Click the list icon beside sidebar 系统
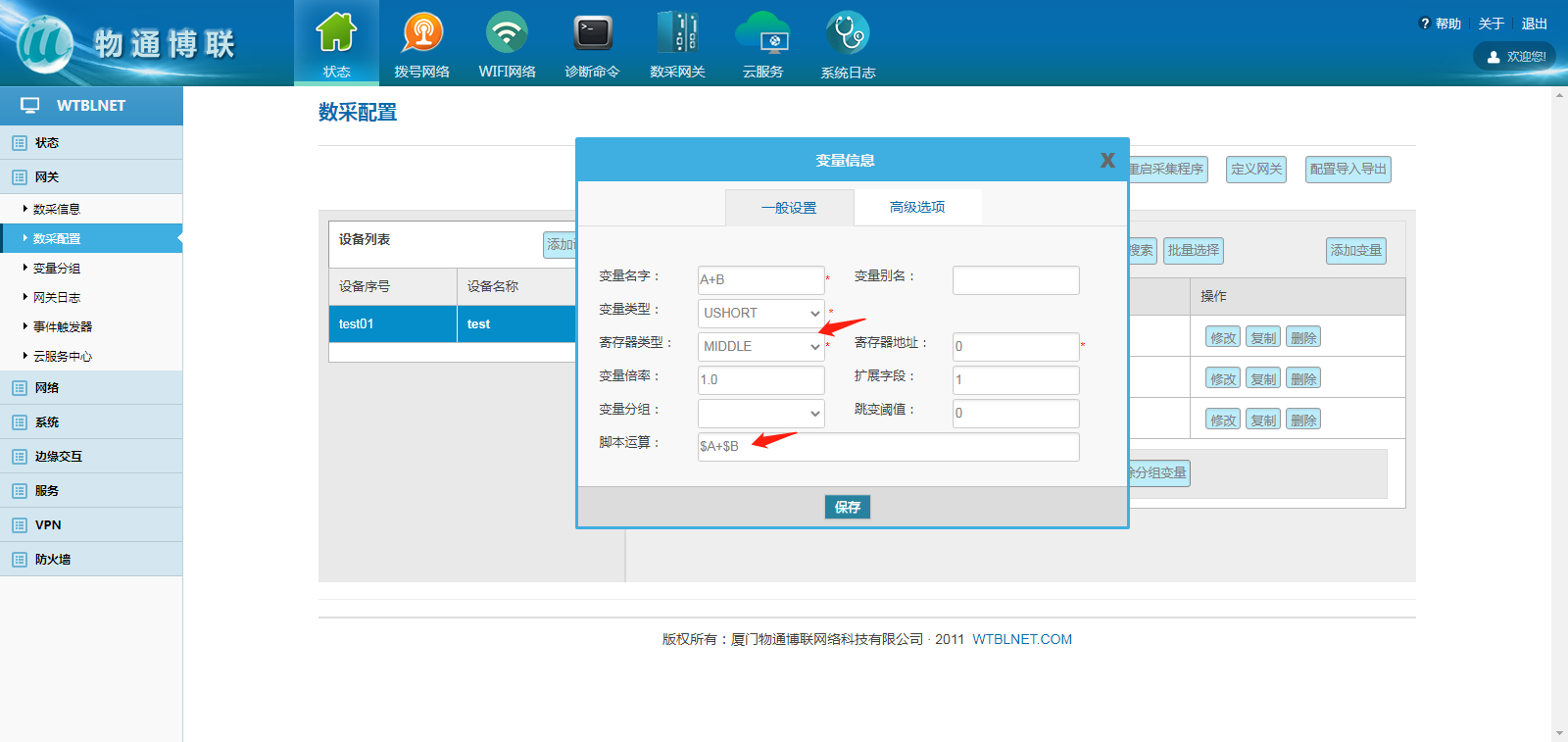This screenshot has height=742, width=1568. [20, 422]
